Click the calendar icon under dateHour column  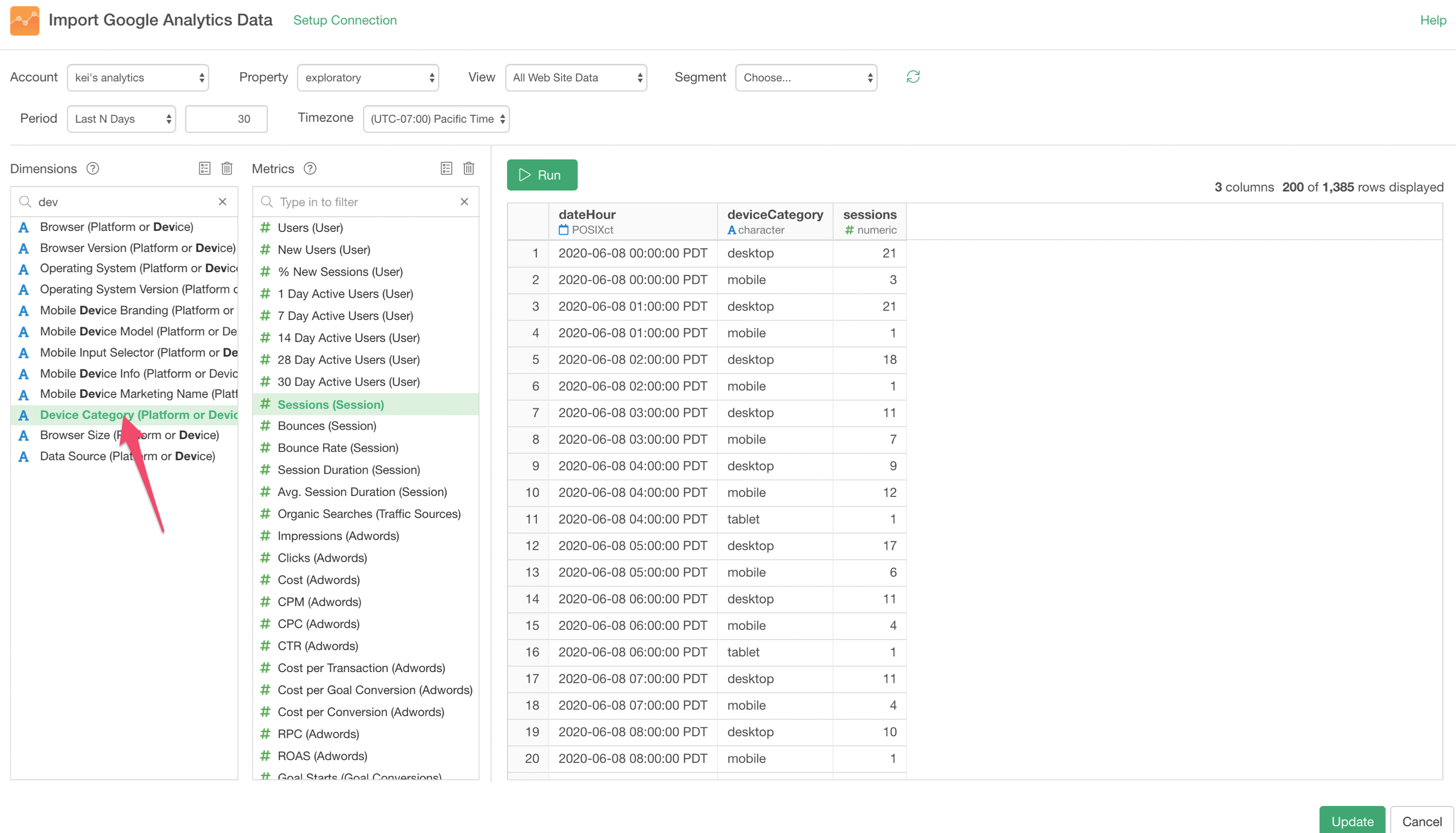(x=563, y=230)
